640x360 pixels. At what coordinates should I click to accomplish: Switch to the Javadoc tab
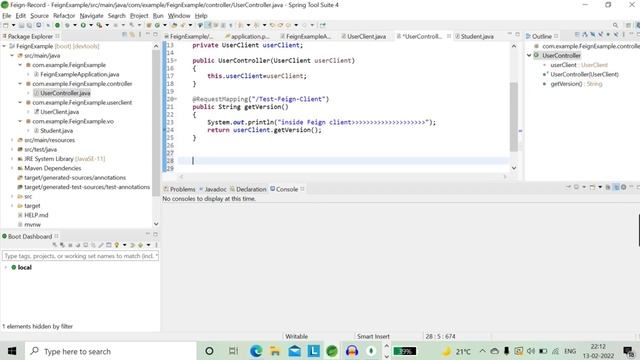pyautogui.click(x=213, y=189)
